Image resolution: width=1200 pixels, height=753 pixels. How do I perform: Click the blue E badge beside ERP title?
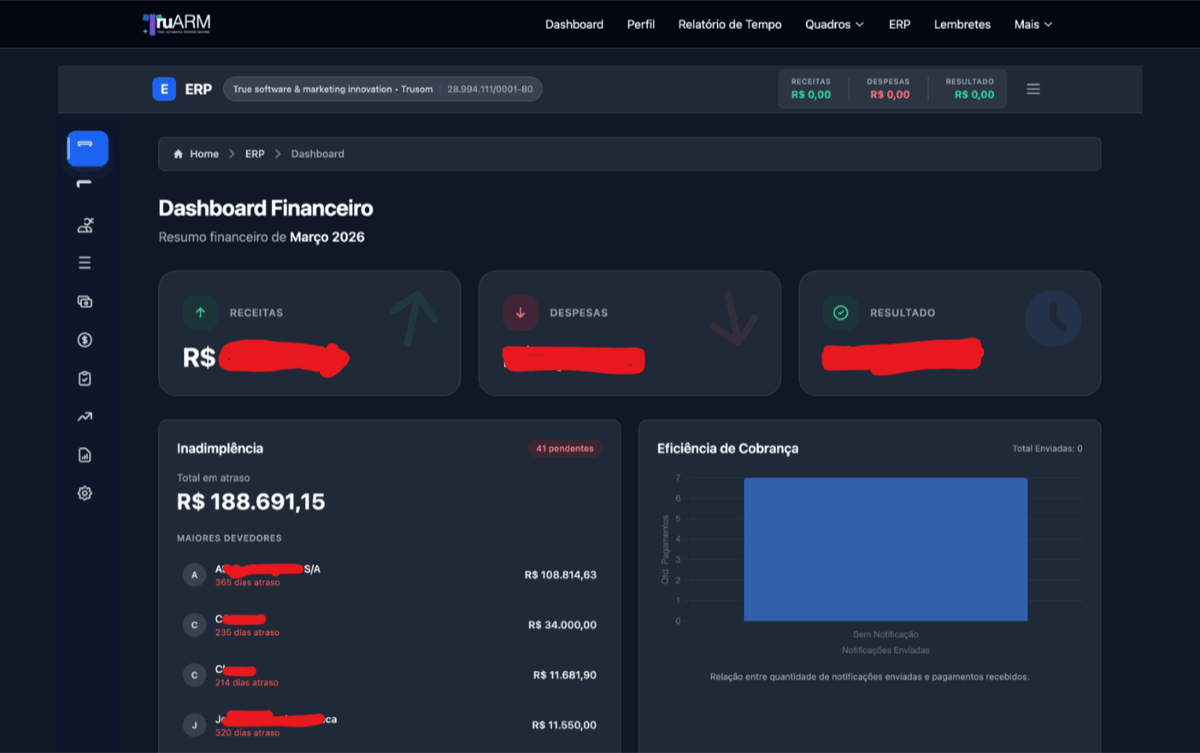[164, 89]
